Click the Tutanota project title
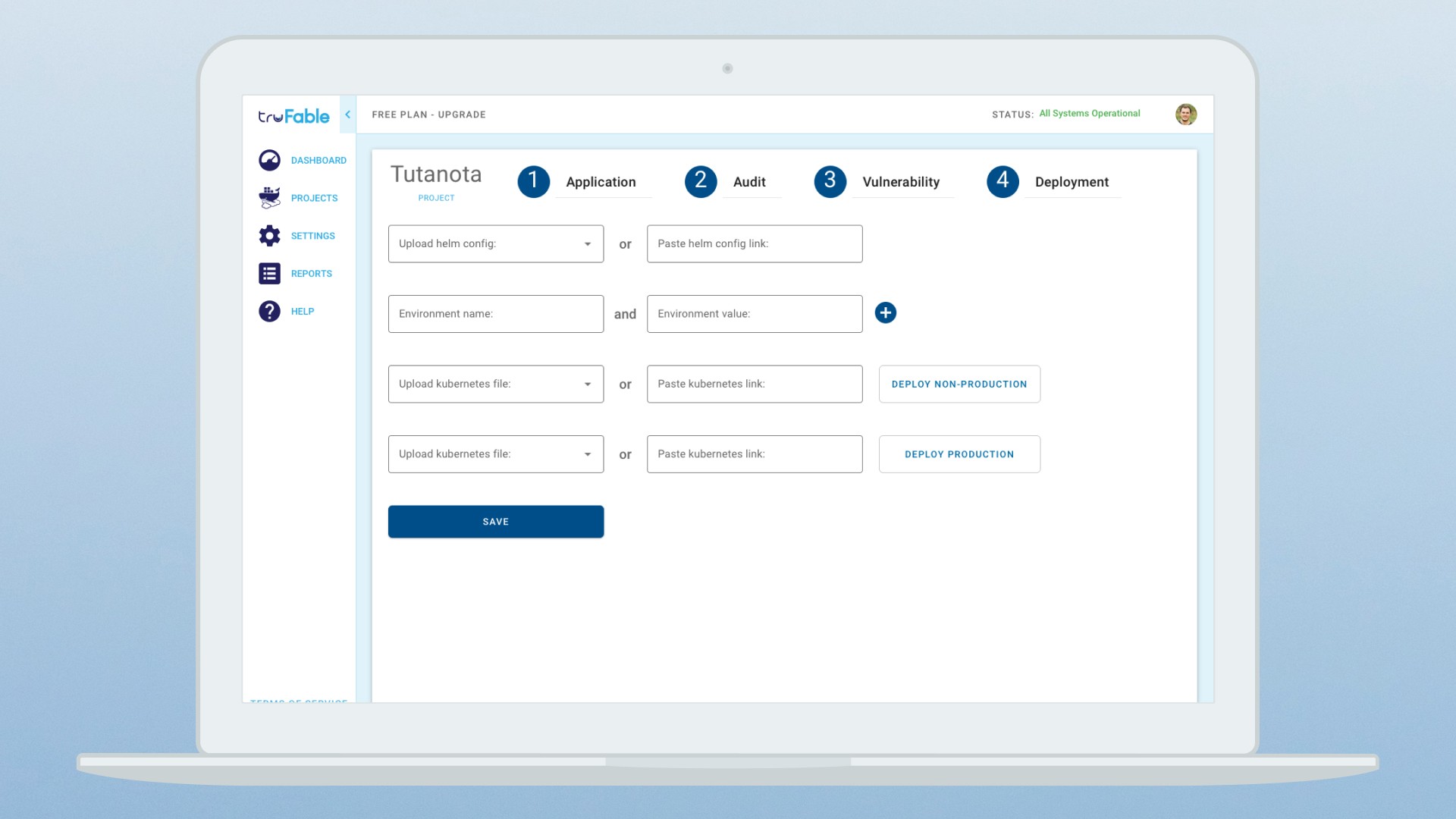The height and width of the screenshot is (819, 1456). (x=436, y=174)
